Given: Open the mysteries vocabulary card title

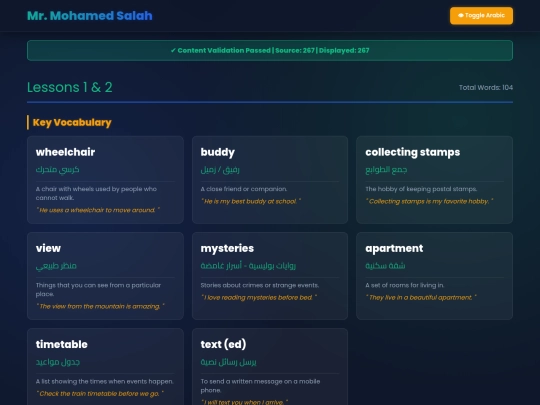Looking at the screenshot, I should click(x=227, y=248).
